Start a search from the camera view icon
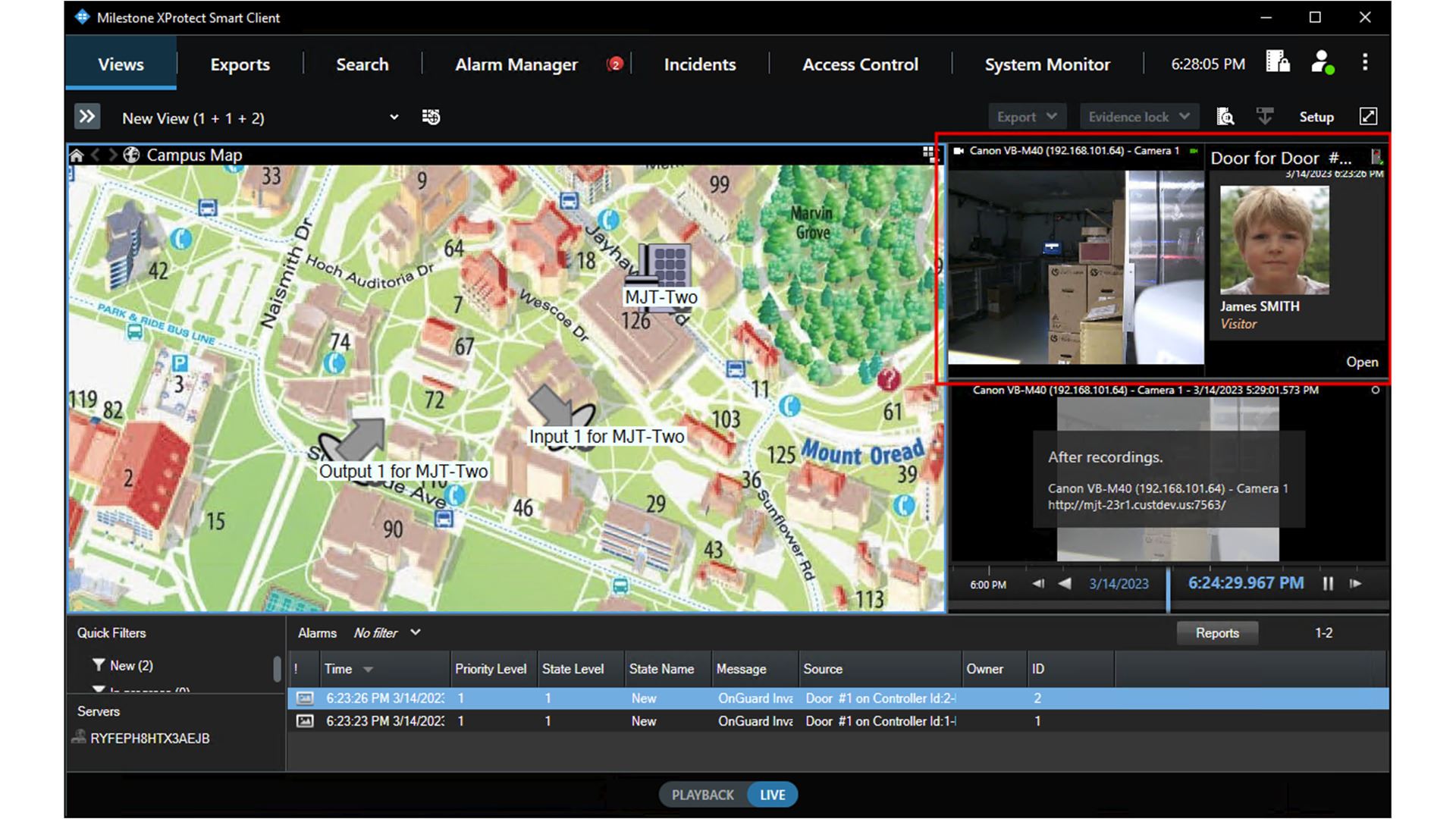 tap(1225, 117)
